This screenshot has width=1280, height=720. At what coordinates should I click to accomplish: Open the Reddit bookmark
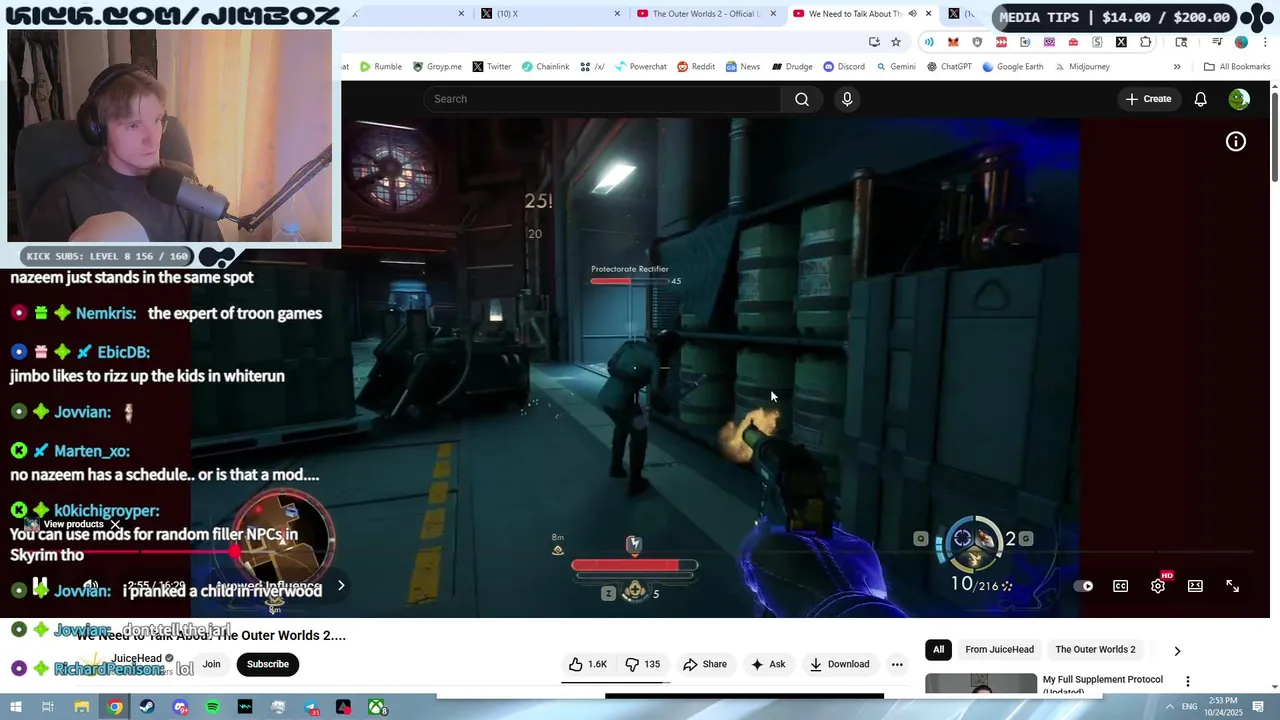tap(696, 67)
